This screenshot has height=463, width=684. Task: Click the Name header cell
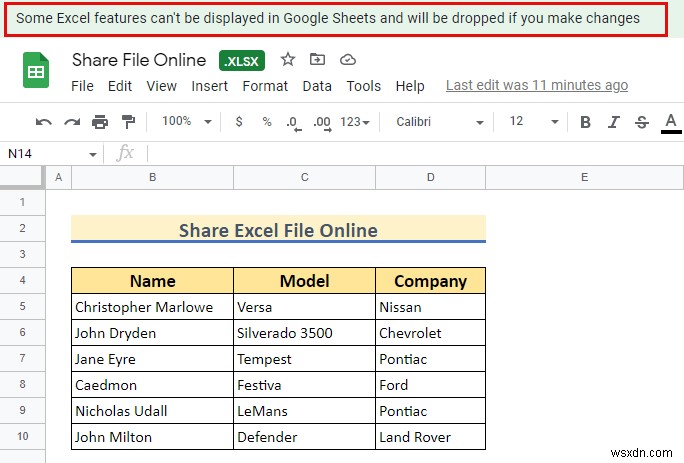point(152,281)
